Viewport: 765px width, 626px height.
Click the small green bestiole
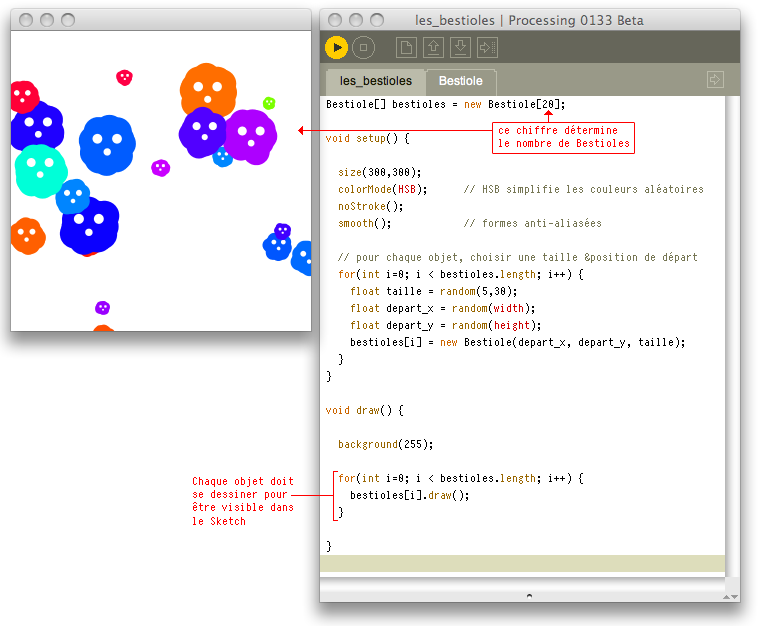point(269,103)
